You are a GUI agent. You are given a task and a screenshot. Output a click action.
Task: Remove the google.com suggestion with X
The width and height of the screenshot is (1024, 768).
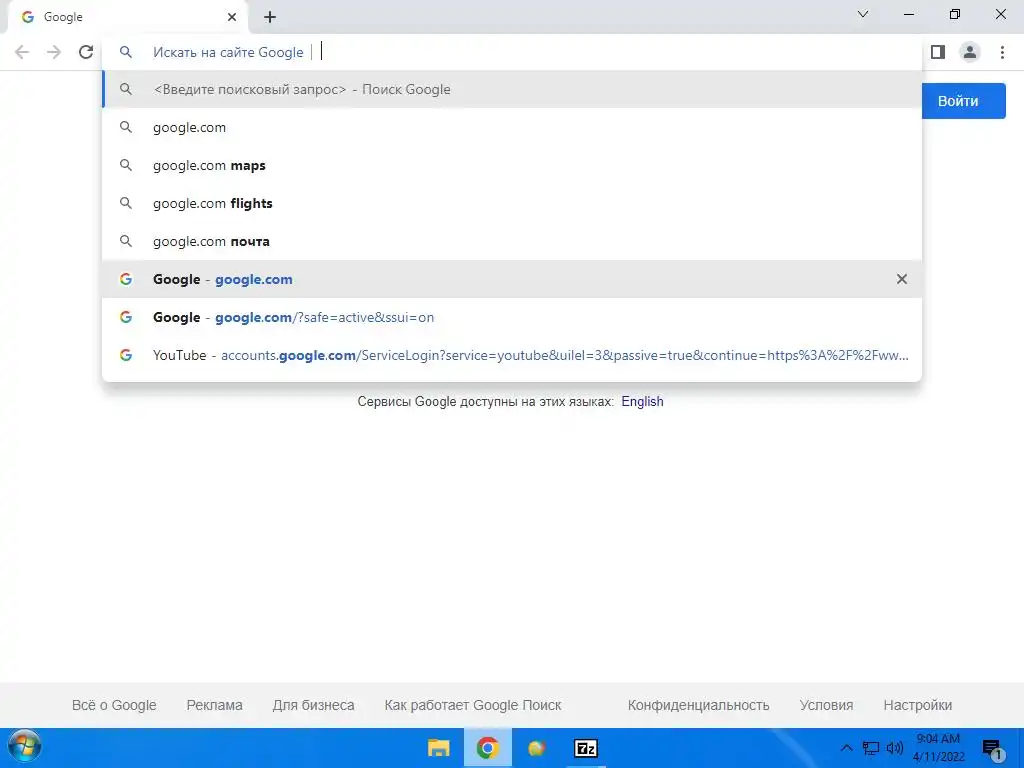(902, 279)
